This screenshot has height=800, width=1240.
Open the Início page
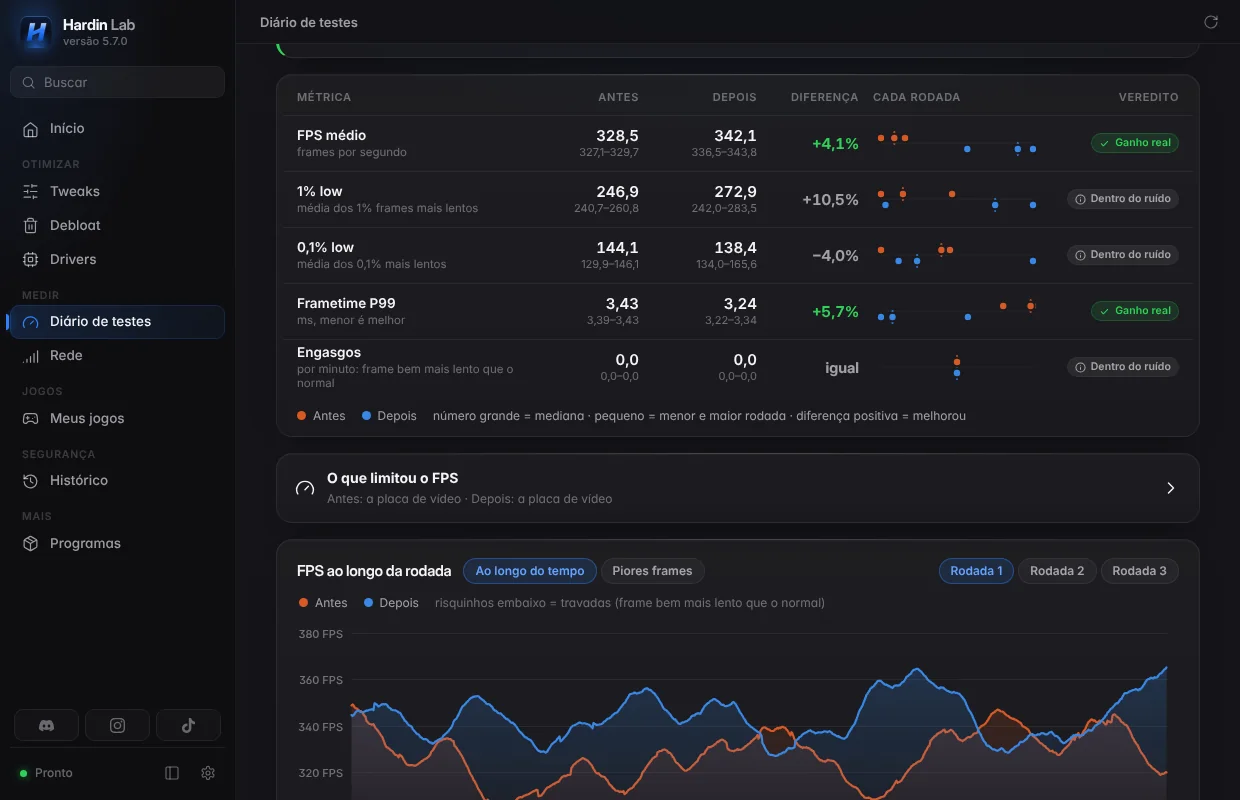point(118,128)
